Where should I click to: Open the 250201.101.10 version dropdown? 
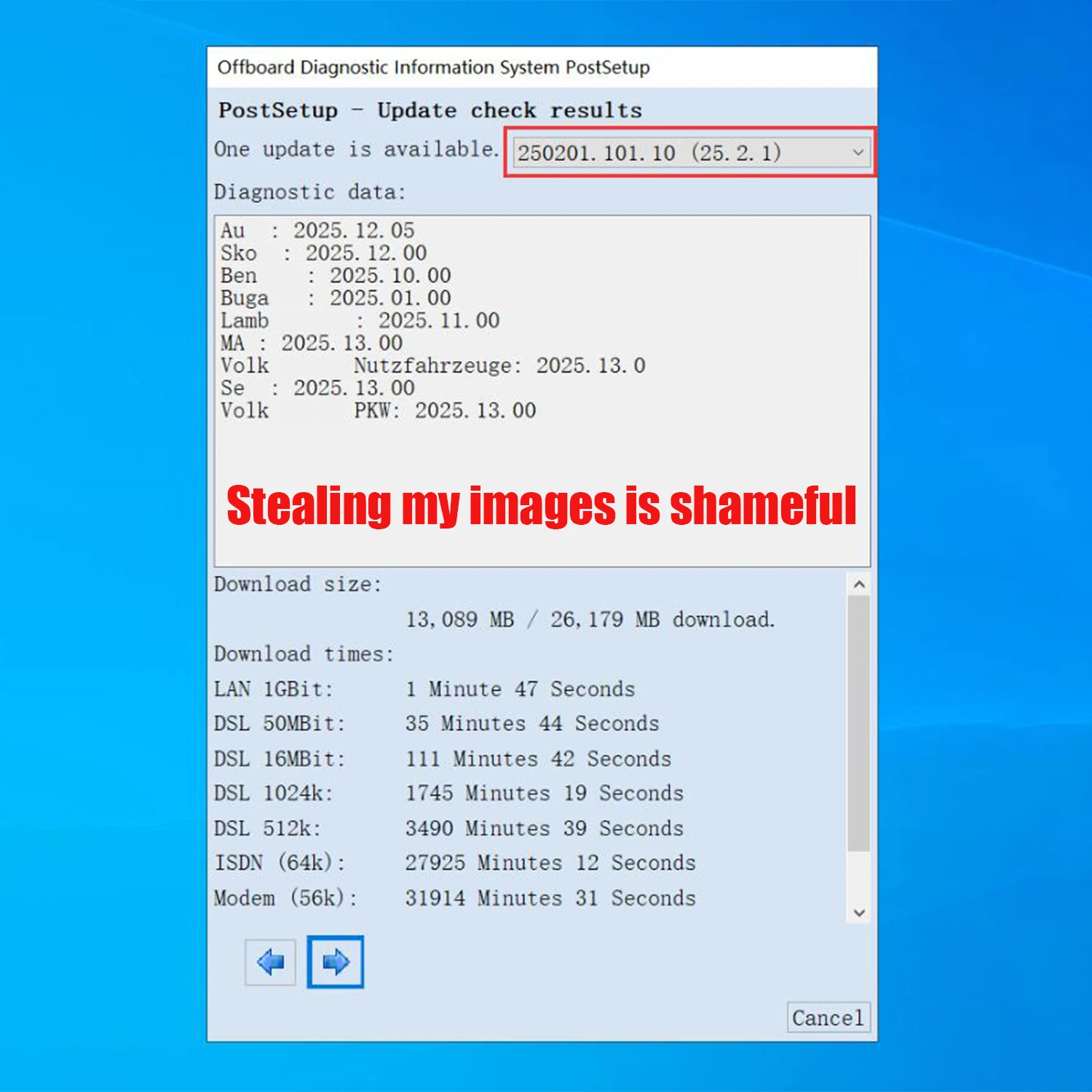[x=691, y=152]
